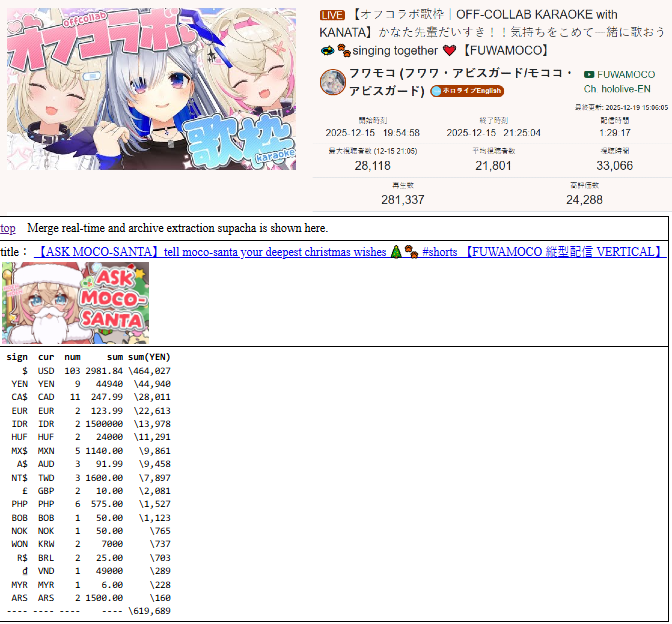The height and width of the screenshot is (624, 672).
Task: Click the ARS yen value \160
Action: coord(160,597)
